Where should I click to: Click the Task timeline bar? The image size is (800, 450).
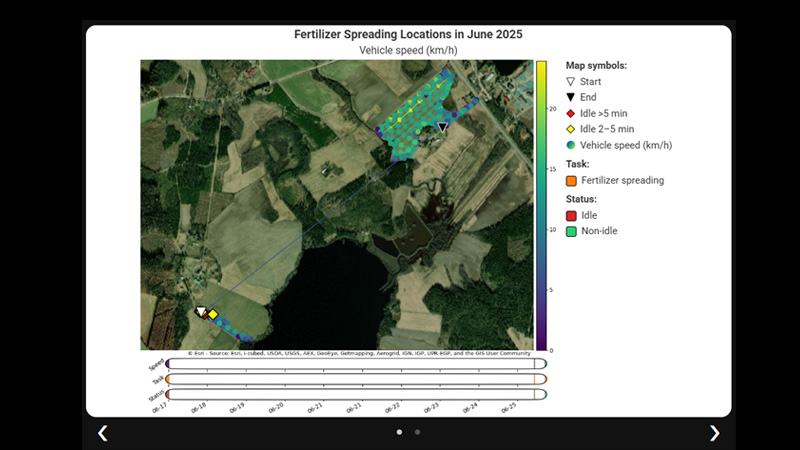click(355, 379)
